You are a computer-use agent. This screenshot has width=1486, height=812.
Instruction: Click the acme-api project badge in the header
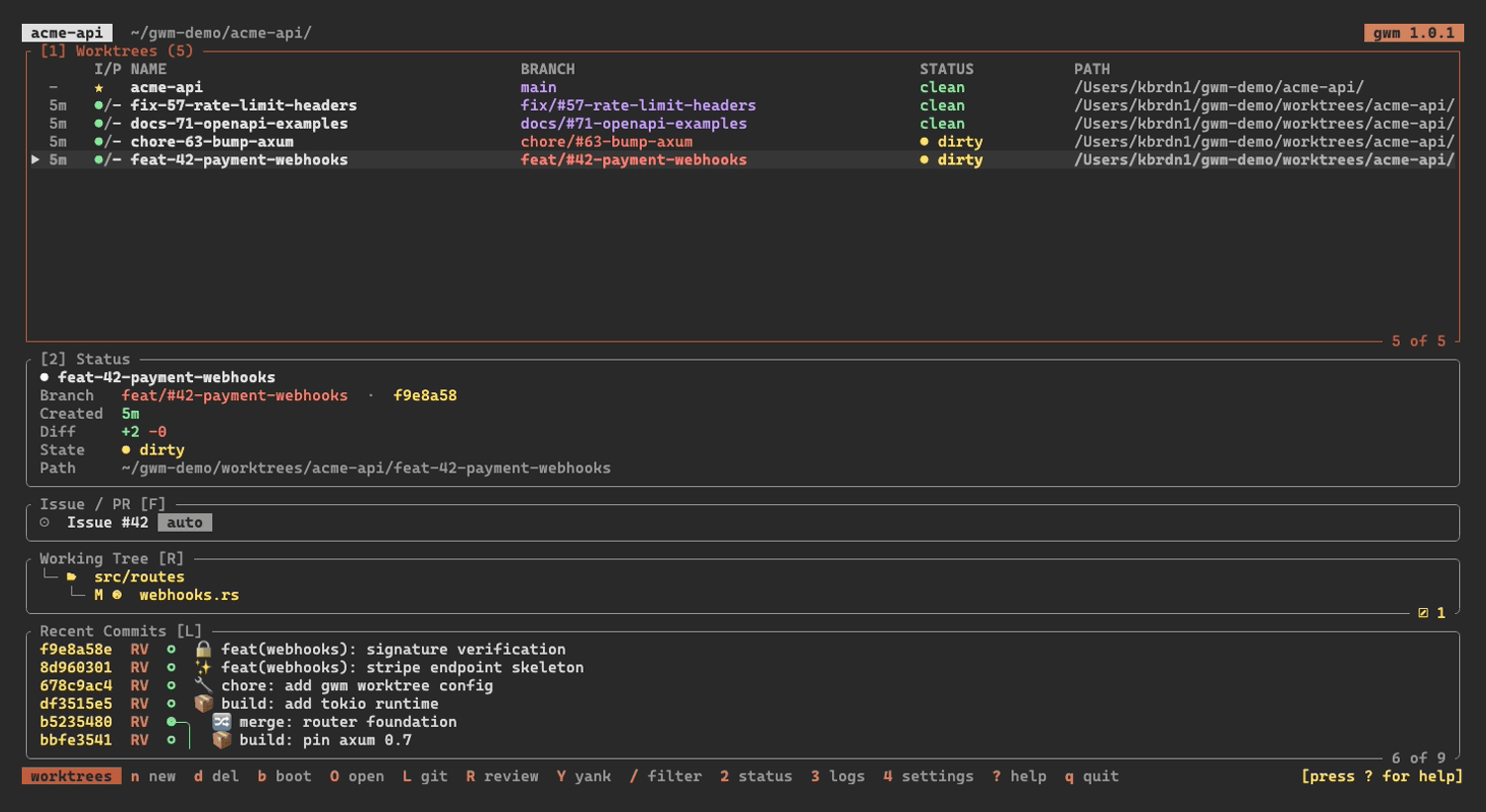point(67,33)
